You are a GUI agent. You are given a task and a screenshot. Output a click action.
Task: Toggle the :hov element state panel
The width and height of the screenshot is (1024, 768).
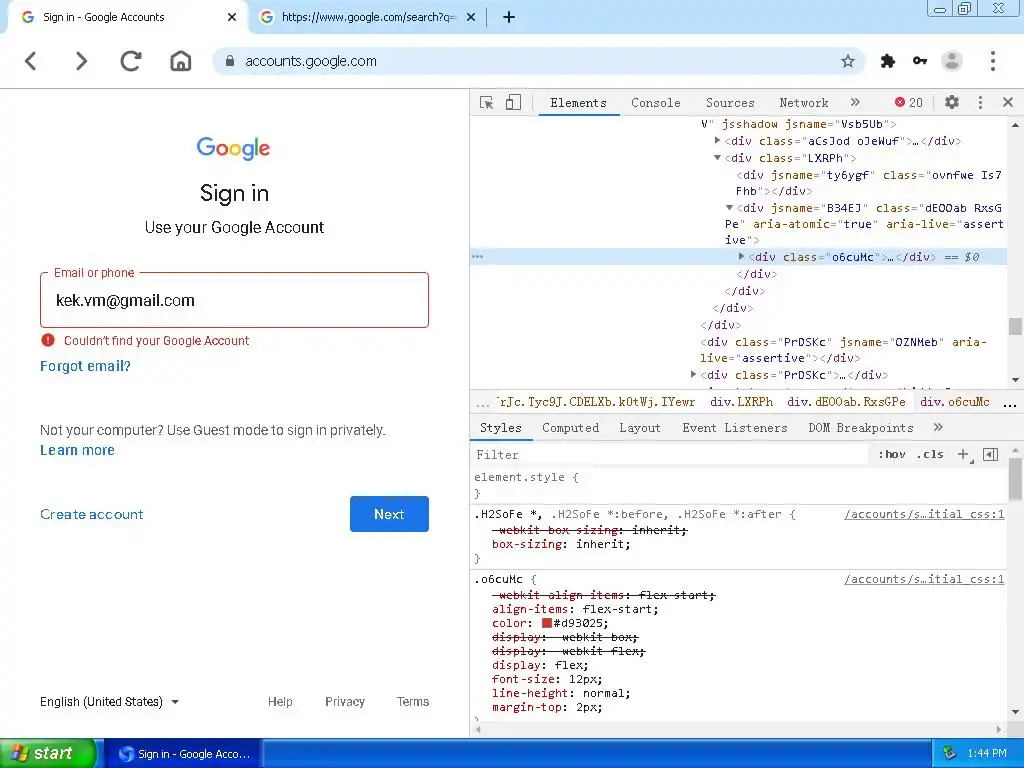(x=891, y=455)
